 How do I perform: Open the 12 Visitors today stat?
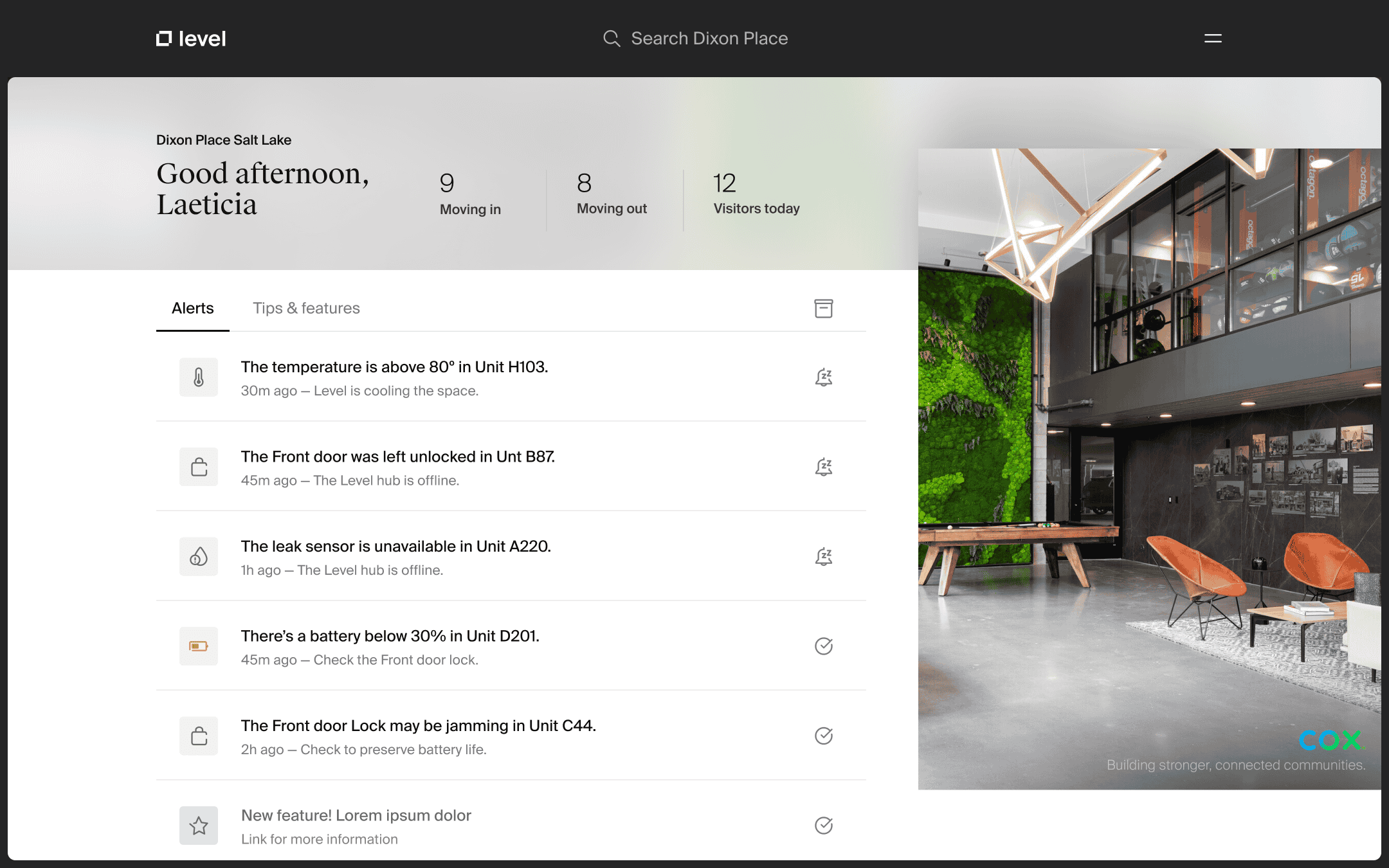[x=756, y=195]
